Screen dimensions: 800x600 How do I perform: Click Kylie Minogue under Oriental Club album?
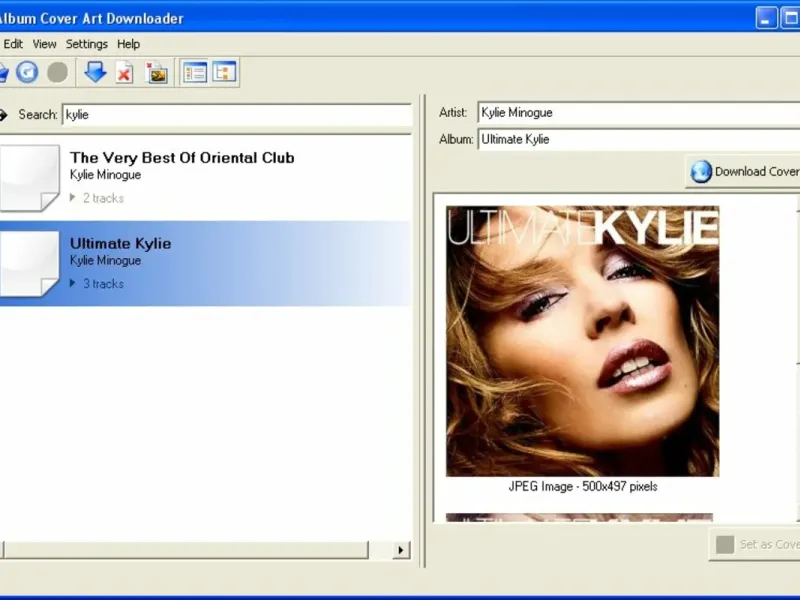105,175
